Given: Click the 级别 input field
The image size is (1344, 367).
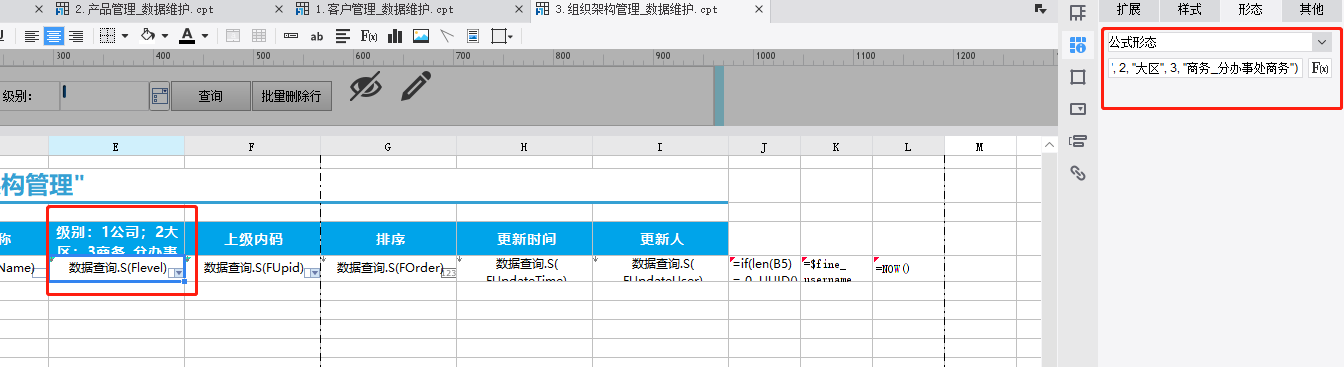Looking at the screenshot, I should [104, 96].
